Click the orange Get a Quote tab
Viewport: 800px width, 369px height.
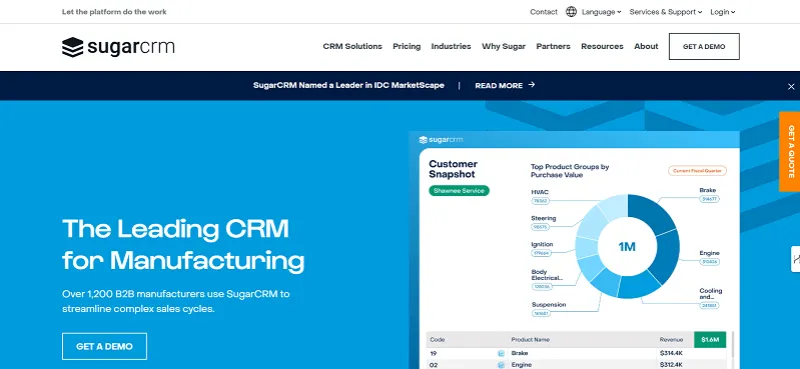pyautogui.click(x=790, y=152)
